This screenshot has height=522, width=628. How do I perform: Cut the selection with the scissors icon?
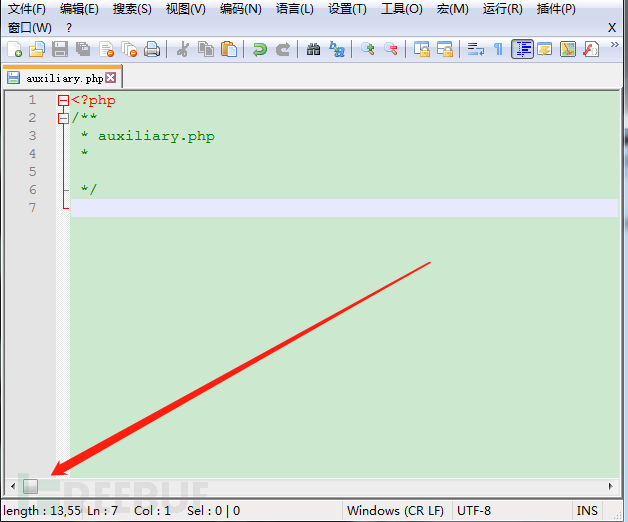(x=183, y=50)
